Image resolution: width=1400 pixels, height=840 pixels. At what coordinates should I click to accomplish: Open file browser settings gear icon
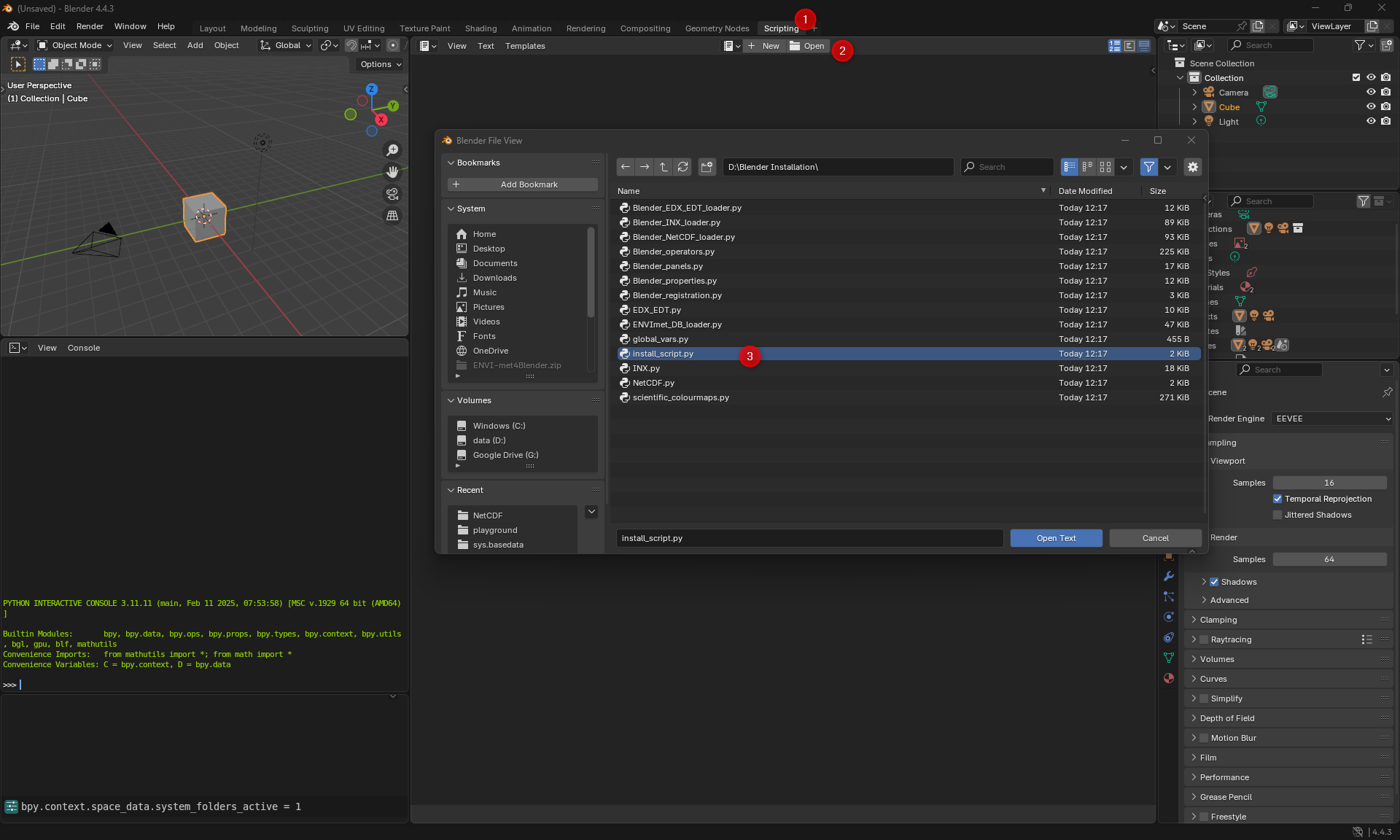[1192, 167]
